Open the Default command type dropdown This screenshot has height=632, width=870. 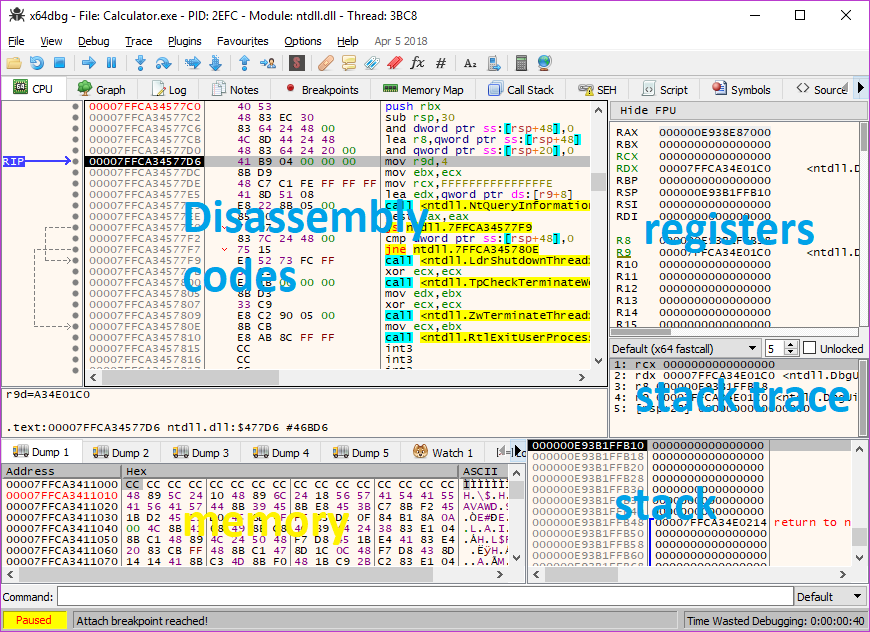pyautogui.click(x=828, y=597)
